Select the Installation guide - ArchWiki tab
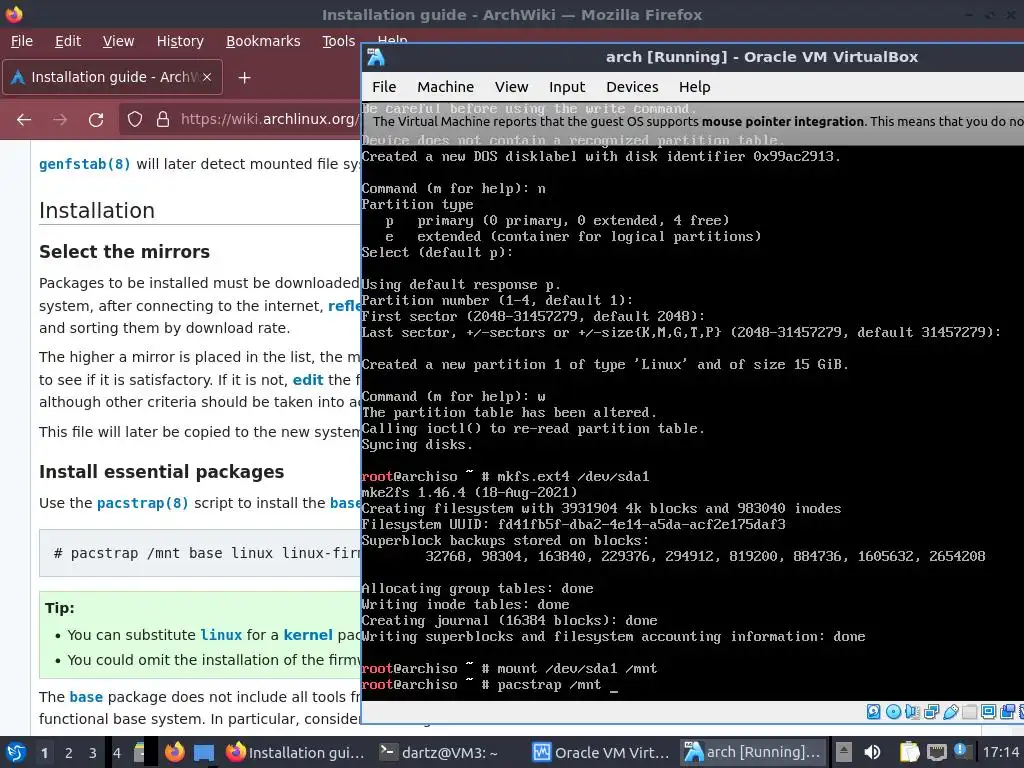Screen dimensions: 1024x768 [112, 77]
